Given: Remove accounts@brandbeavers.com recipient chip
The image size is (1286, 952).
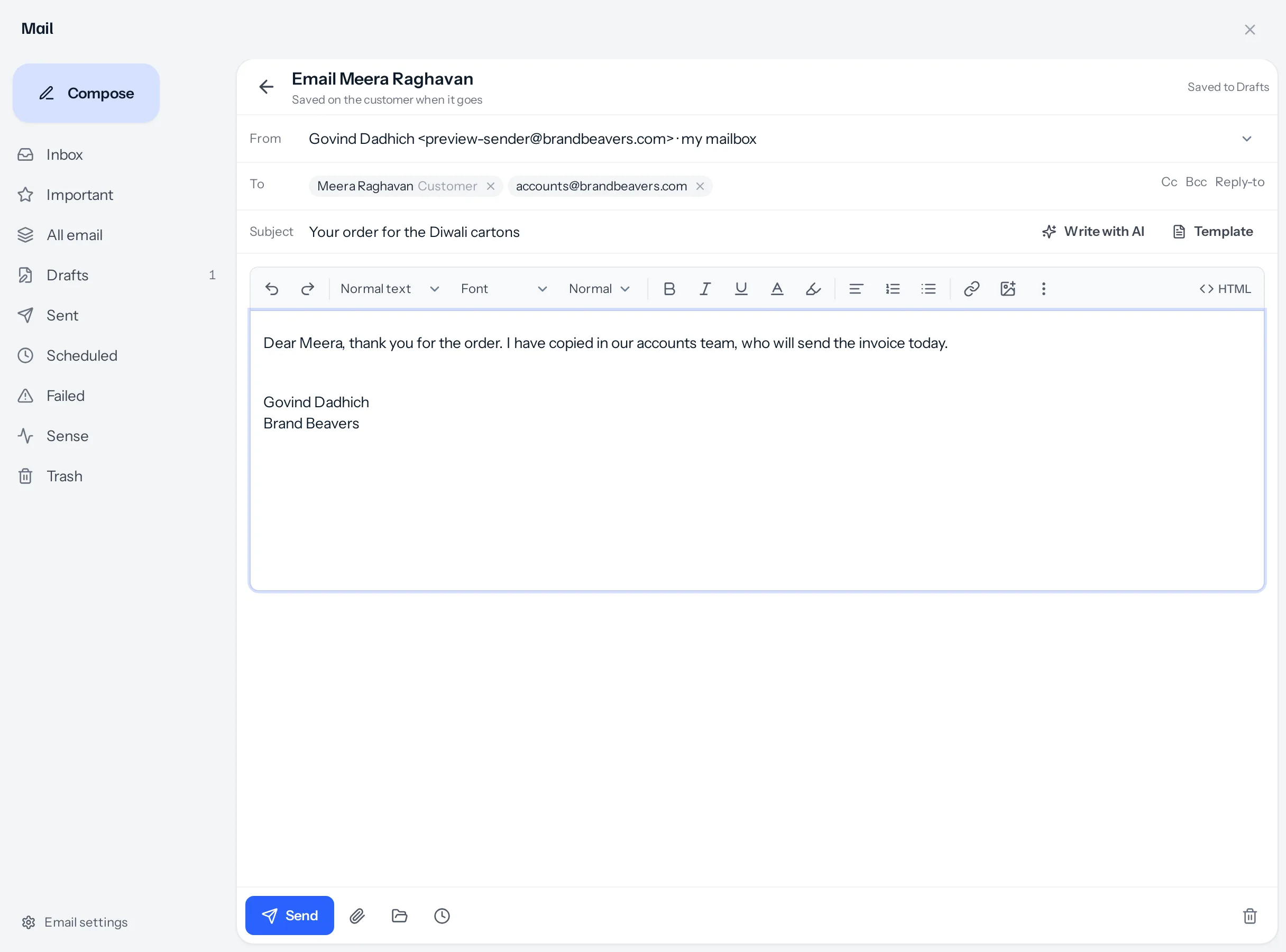Looking at the screenshot, I should coord(700,186).
